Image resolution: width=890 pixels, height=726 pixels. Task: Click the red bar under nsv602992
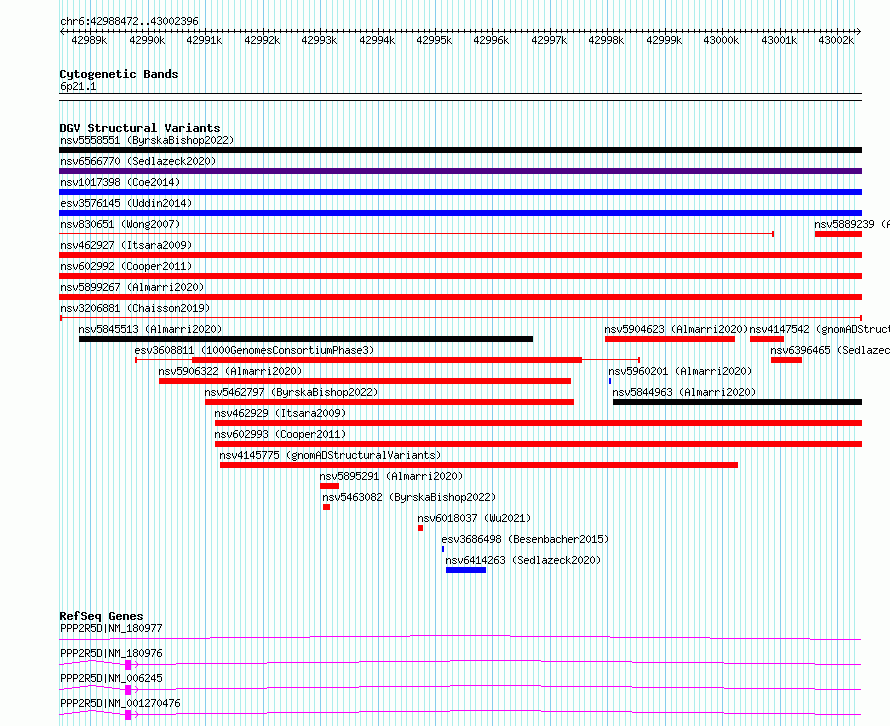pos(460,276)
